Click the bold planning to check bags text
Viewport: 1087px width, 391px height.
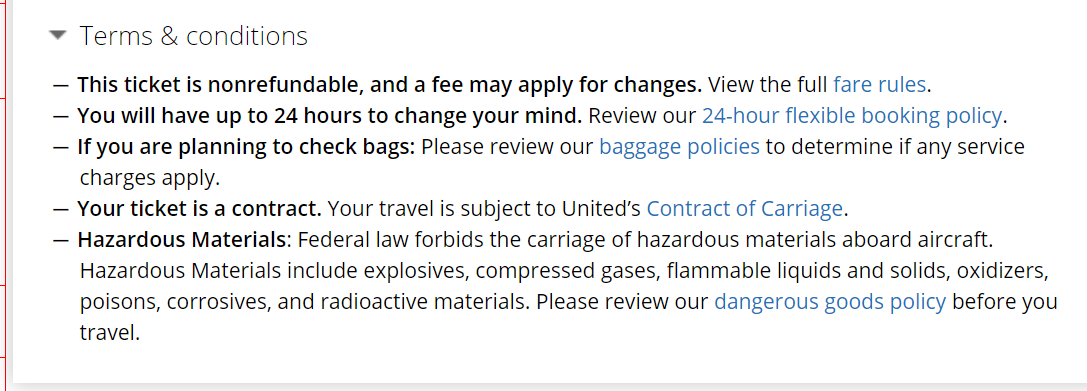(x=246, y=147)
